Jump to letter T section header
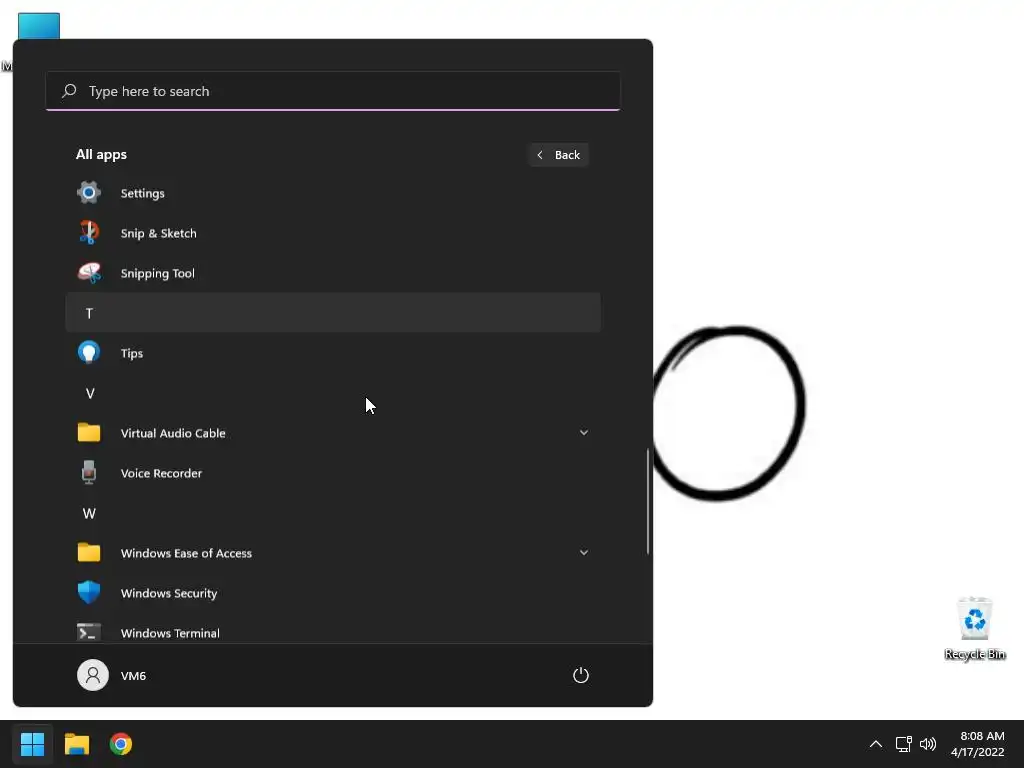The height and width of the screenshot is (768, 1024). pyautogui.click(x=333, y=313)
